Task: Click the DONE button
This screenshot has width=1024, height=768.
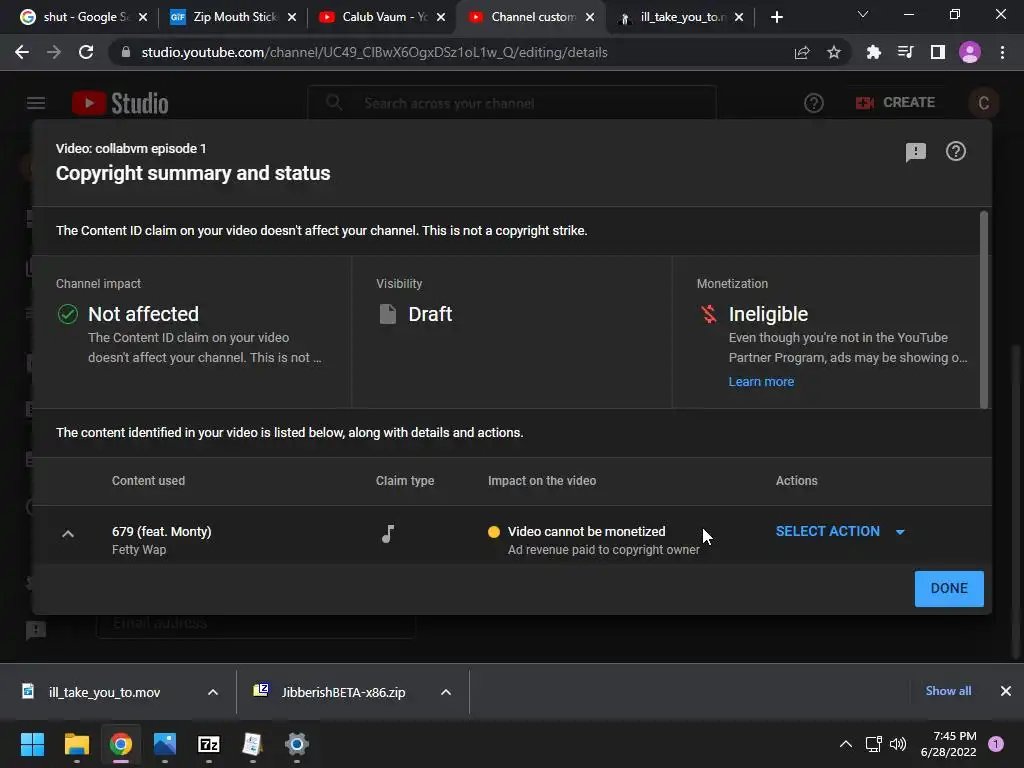Action: (949, 588)
